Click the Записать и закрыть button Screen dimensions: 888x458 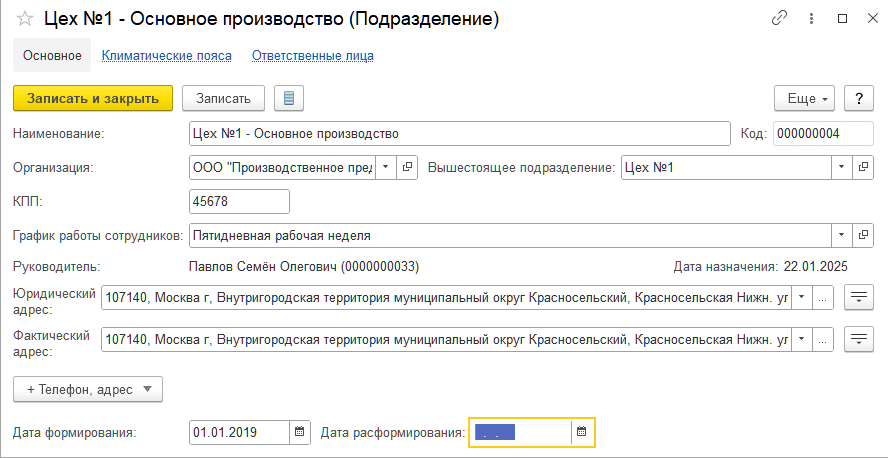tap(93, 99)
